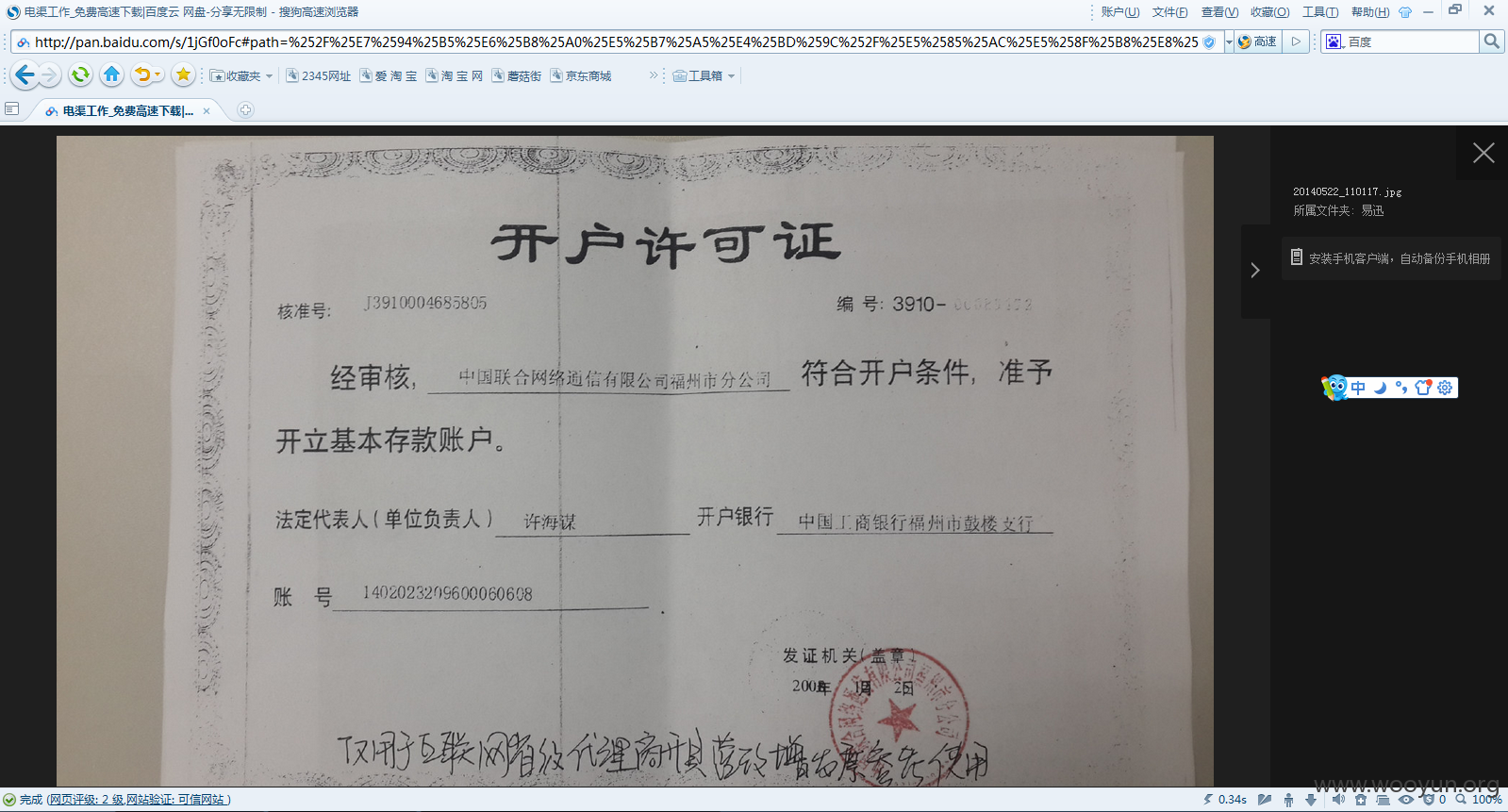The width and height of the screenshot is (1508, 812).
Task: Open the 查看(V) menu
Action: 1219,12
